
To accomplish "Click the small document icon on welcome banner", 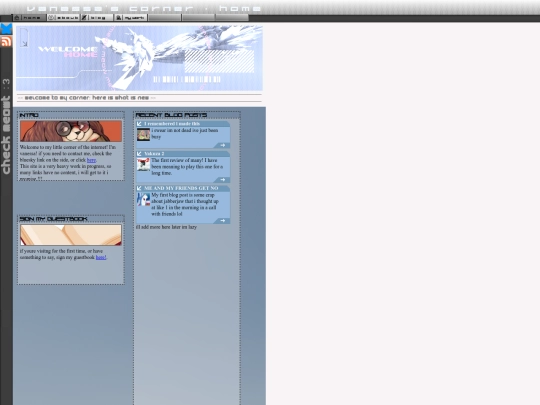I will click(x=24, y=37).
